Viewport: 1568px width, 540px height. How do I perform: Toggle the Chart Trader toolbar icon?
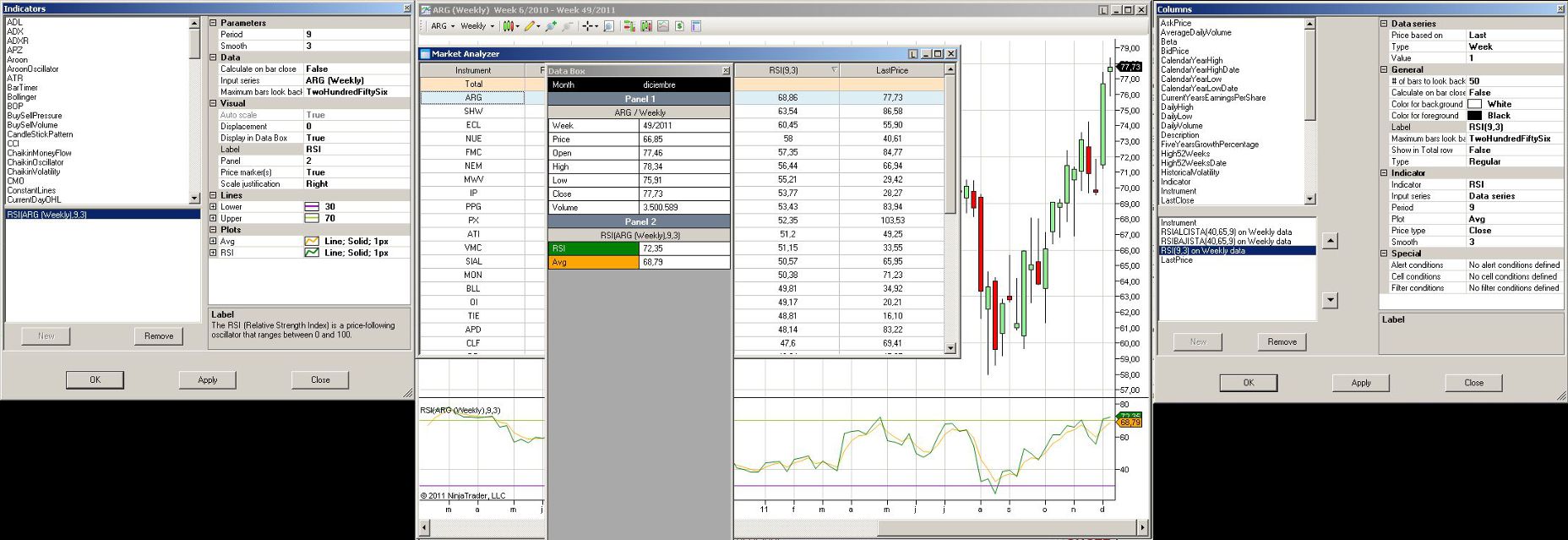click(x=629, y=26)
